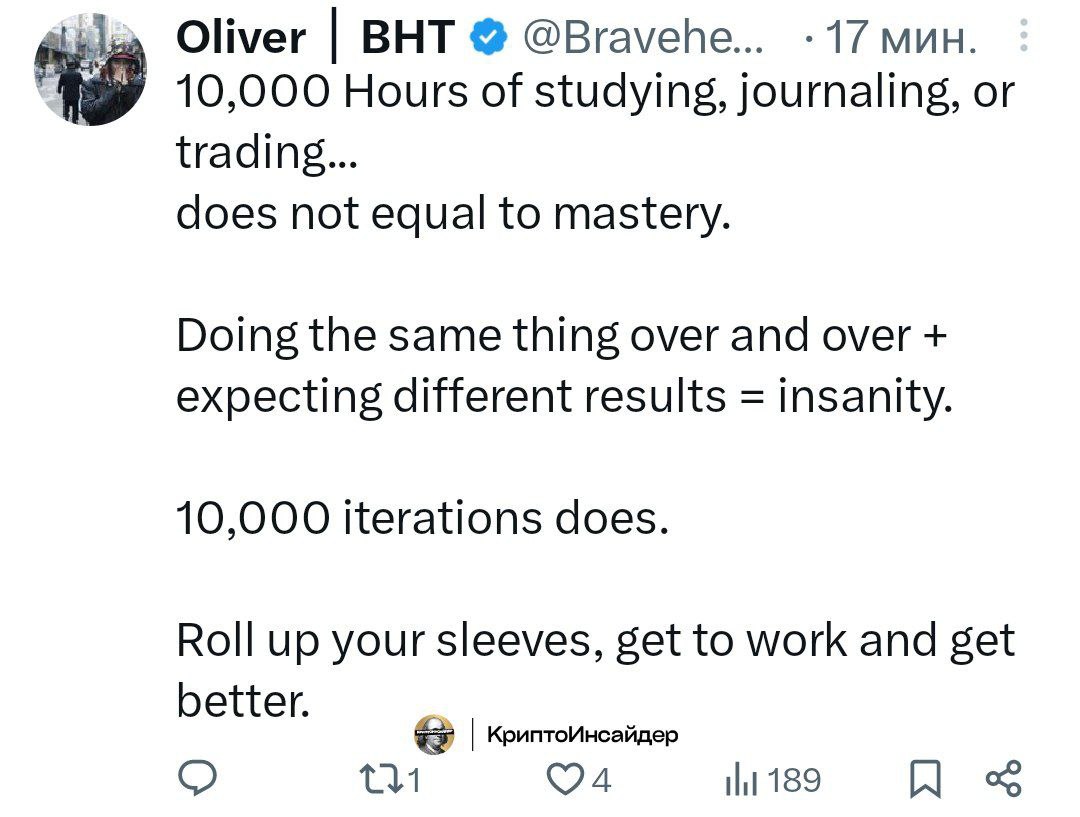
Task: Click the blue verified badge
Action: click(488, 37)
